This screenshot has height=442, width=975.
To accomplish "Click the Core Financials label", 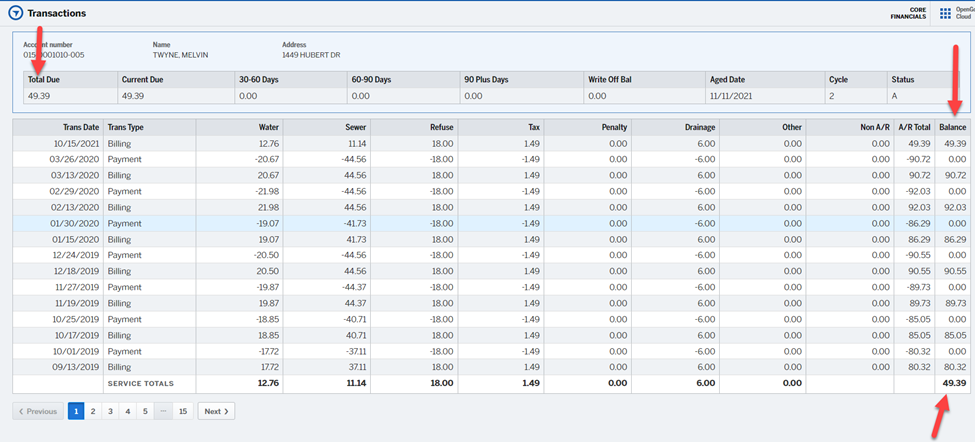I will tap(909, 13).
